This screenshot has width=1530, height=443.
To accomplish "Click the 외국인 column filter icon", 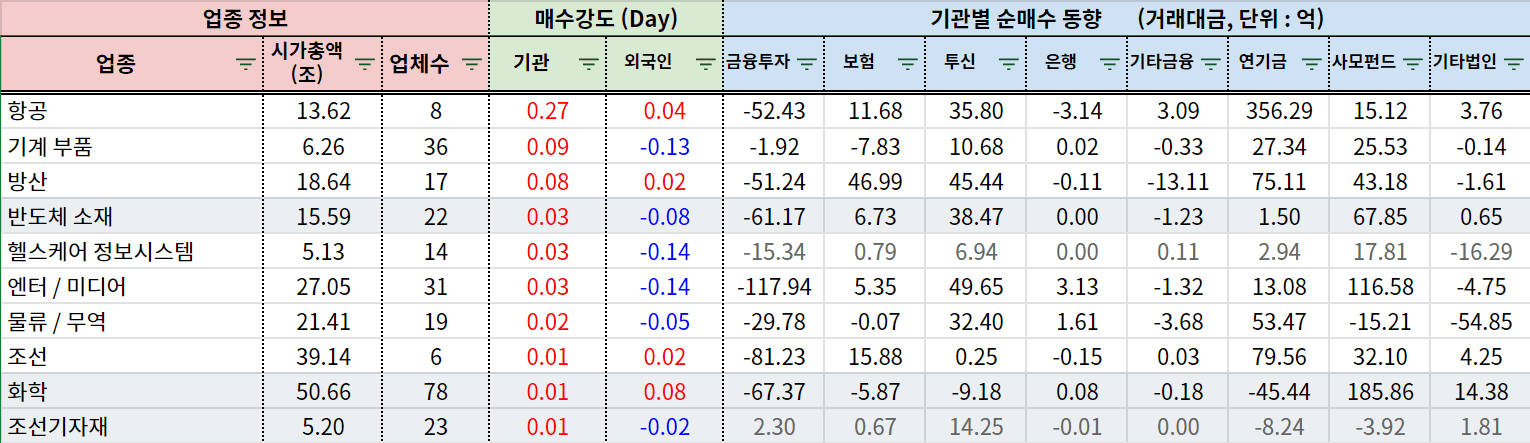I will pyautogui.click(x=706, y=64).
